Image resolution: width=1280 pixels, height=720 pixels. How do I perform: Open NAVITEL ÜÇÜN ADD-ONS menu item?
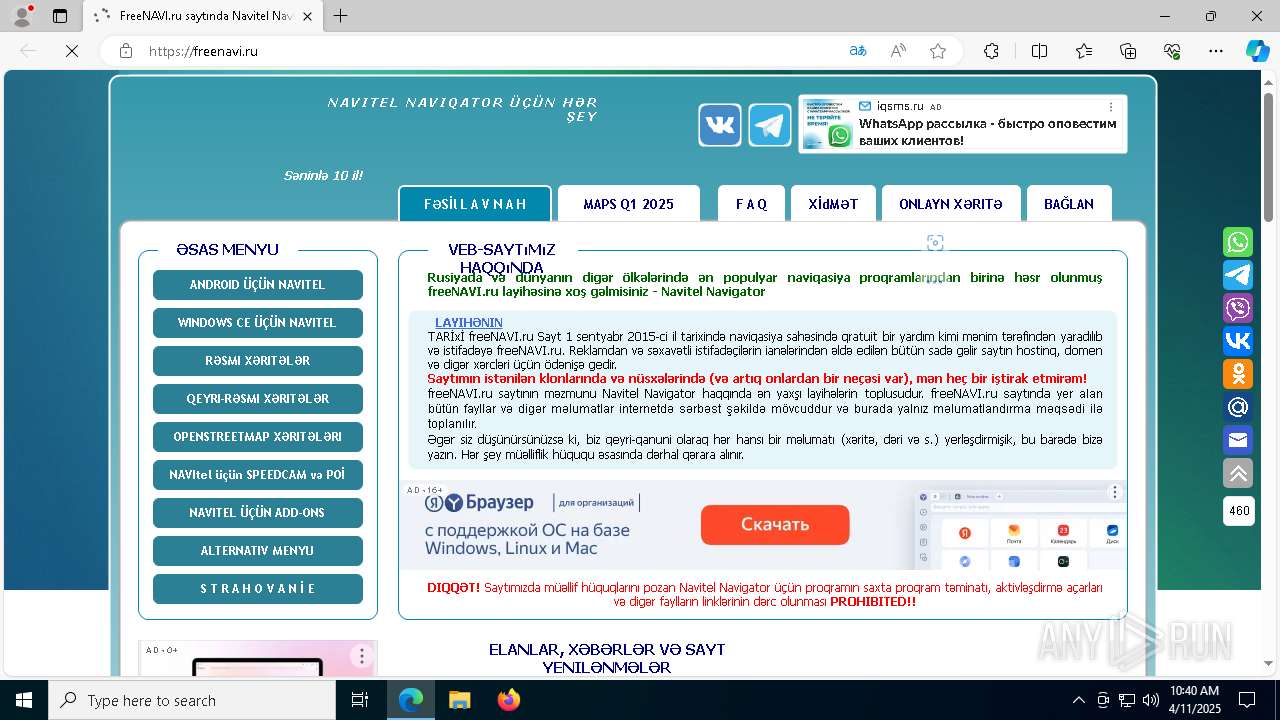[258, 513]
